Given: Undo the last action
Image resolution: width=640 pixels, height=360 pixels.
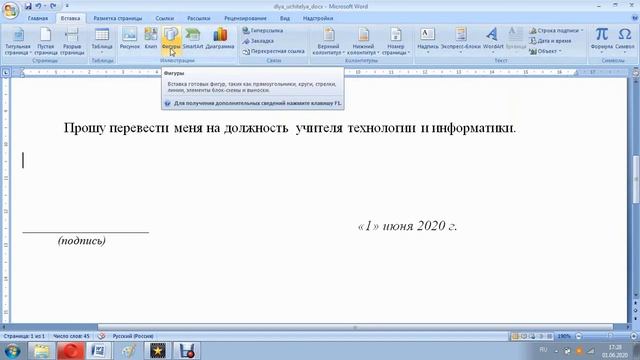Looking at the screenshot, I should [38, 6].
